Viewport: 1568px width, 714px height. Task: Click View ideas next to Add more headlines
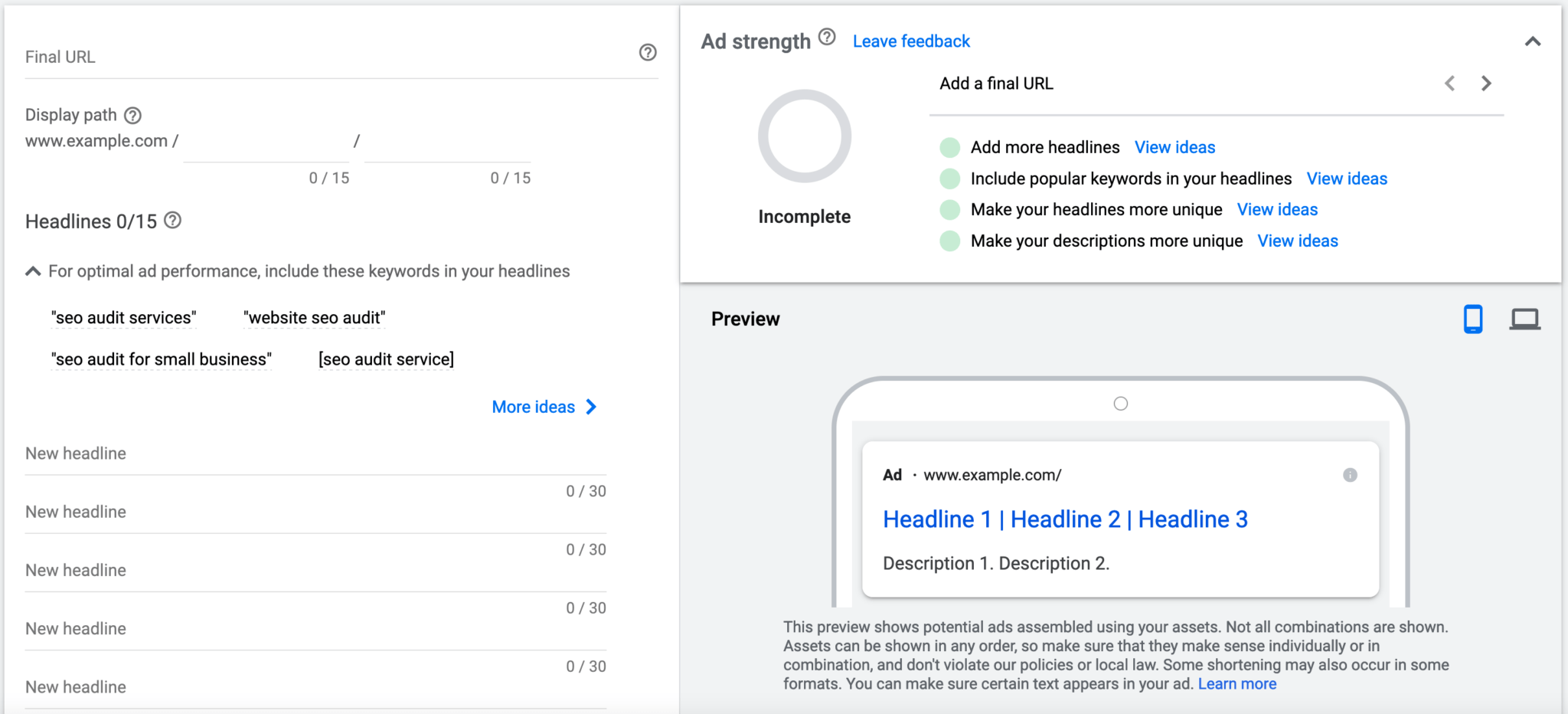click(1174, 146)
